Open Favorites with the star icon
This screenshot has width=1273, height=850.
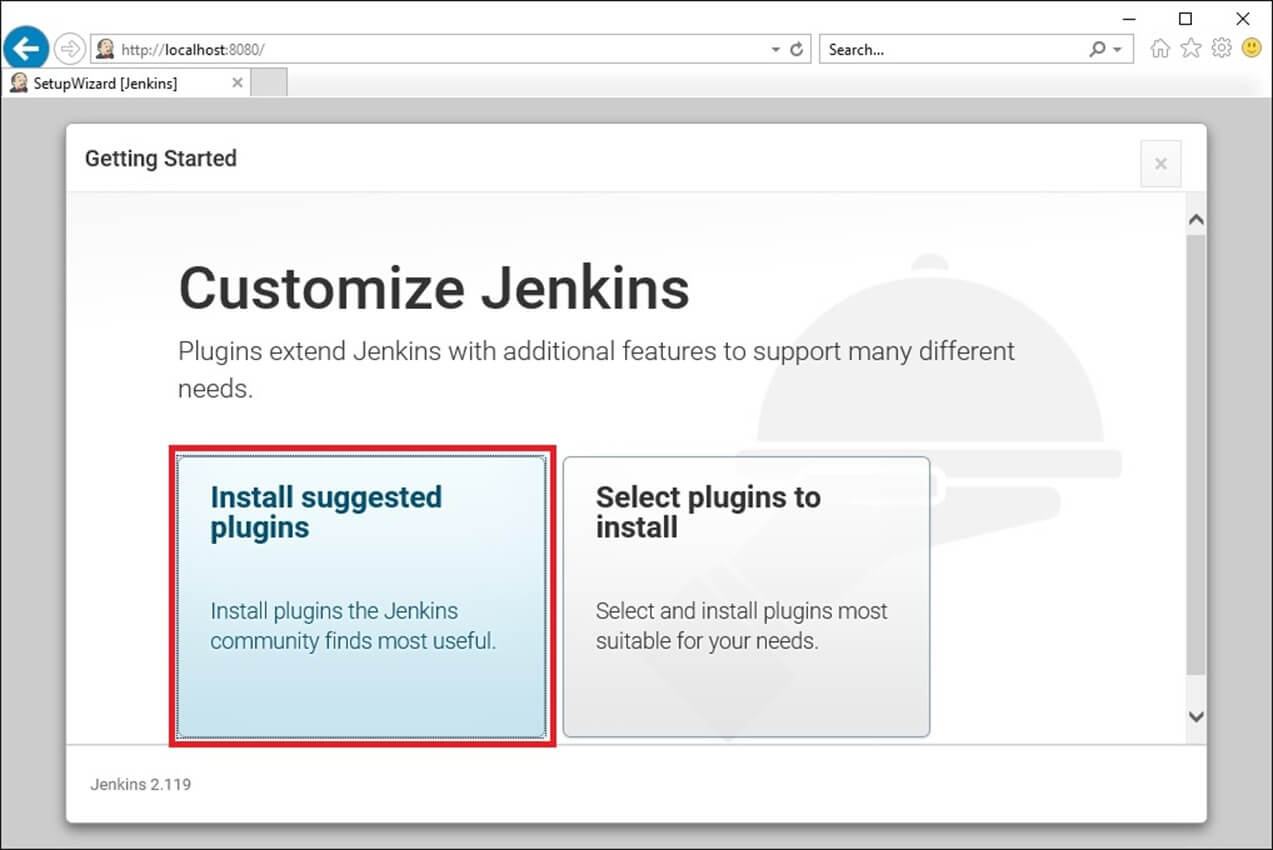point(1190,48)
